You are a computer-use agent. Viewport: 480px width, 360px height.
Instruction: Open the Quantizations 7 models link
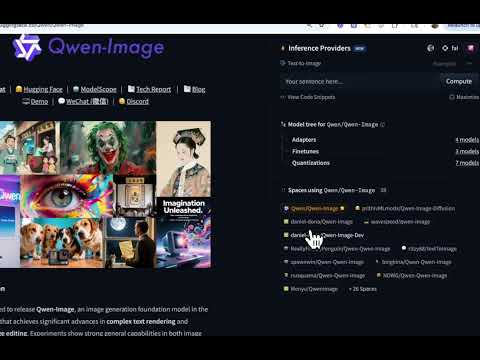[467, 163]
